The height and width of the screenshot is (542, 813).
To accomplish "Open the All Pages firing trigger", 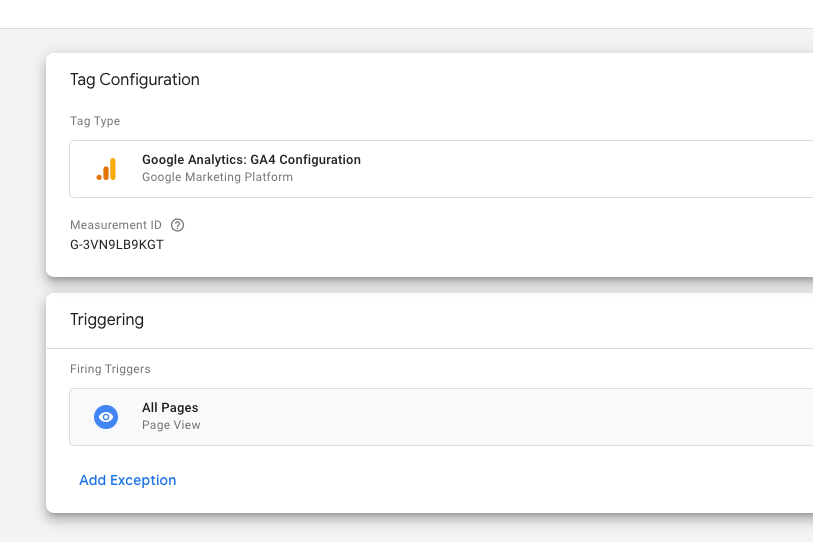I will point(441,417).
